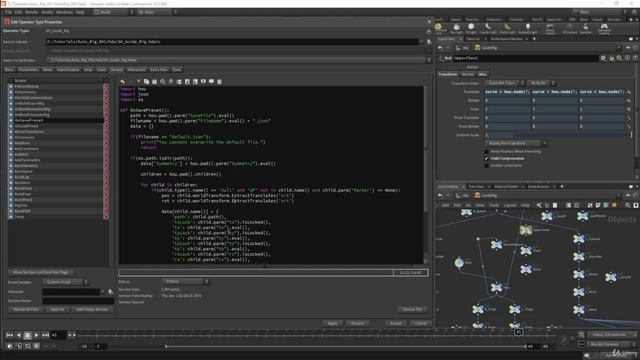Select the Ambient Light shelf tool
Viewport: 640px width, 360px height.
(x=527, y=29)
